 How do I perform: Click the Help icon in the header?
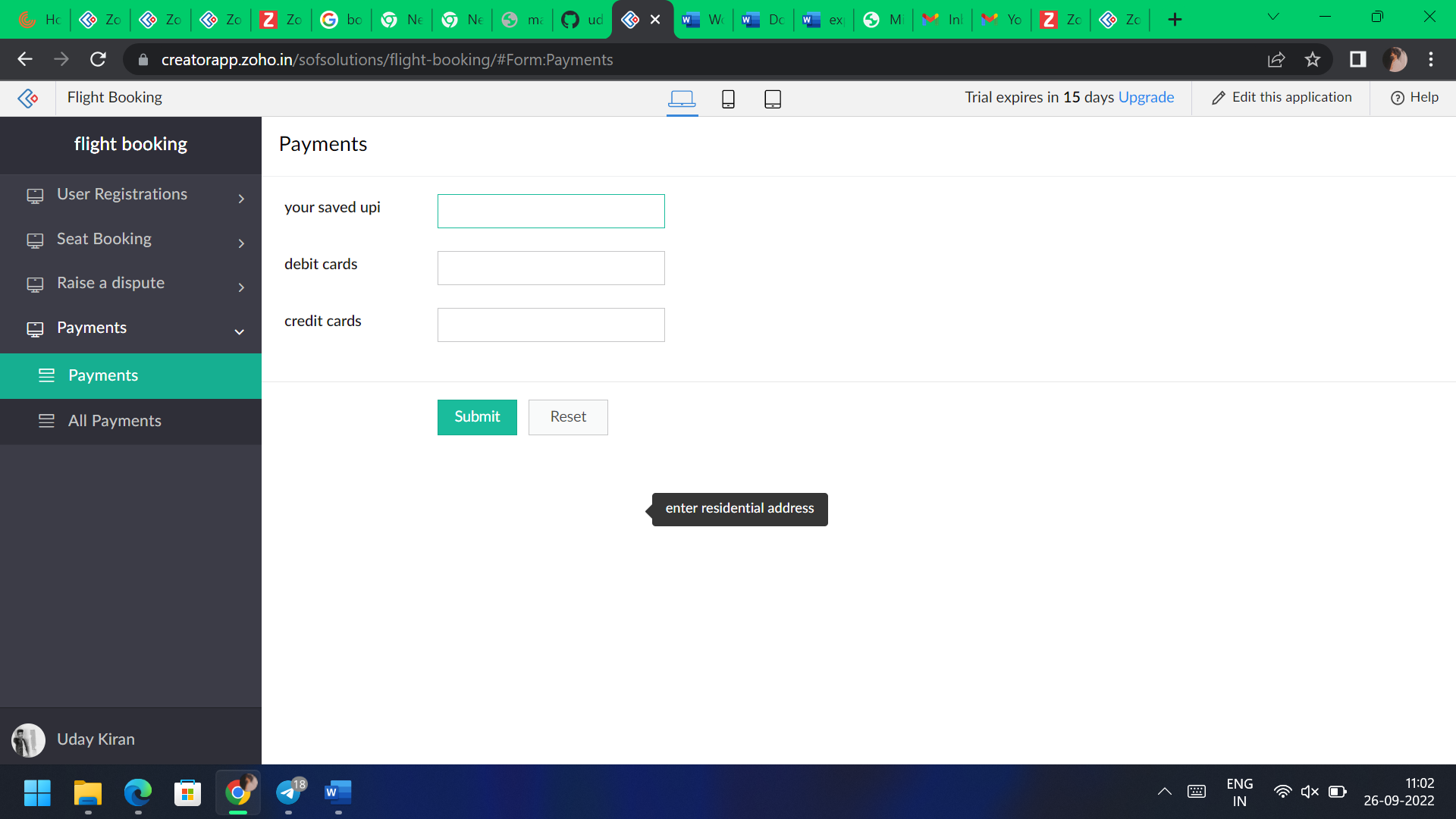[1398, 98]
